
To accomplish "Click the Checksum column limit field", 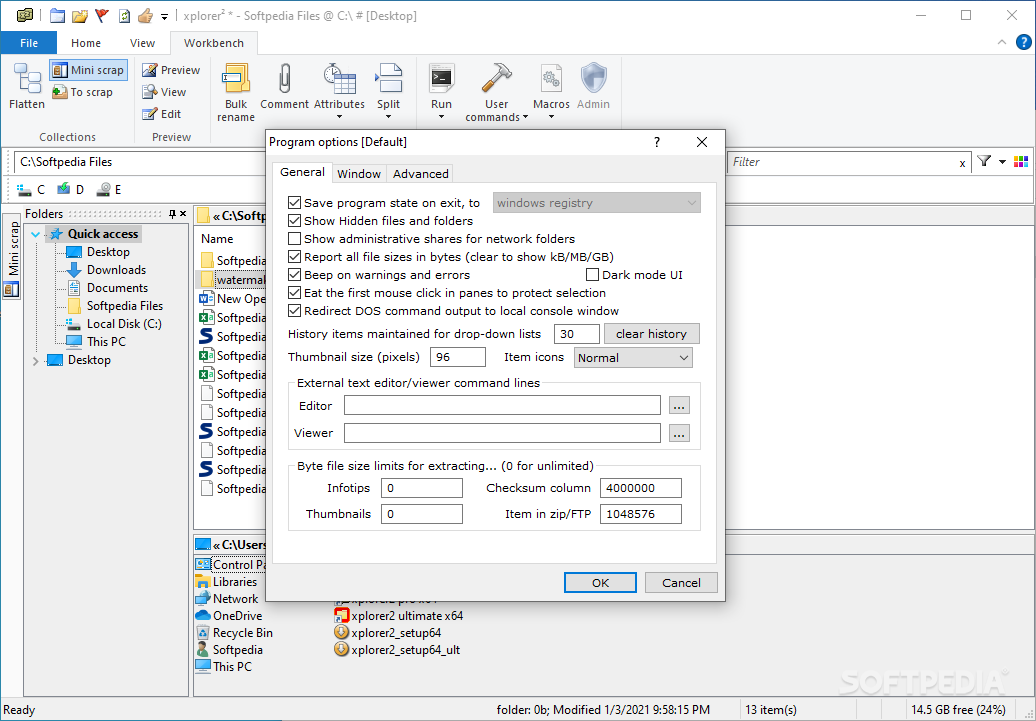I will 641,488.
